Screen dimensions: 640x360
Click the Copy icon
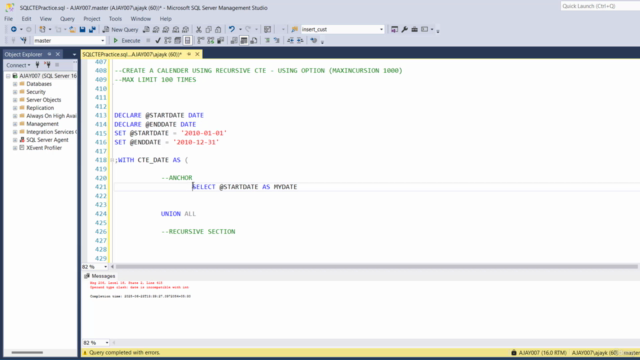209,29
